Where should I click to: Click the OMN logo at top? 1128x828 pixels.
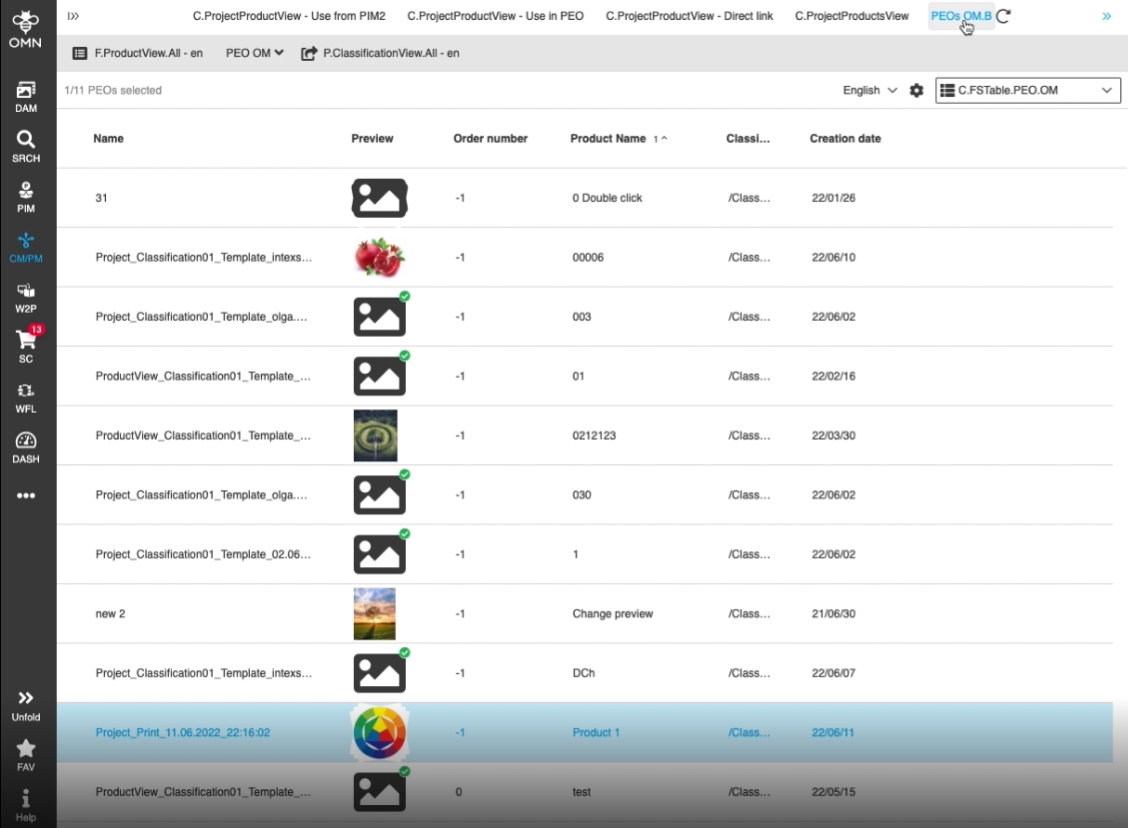pos(25,29)
